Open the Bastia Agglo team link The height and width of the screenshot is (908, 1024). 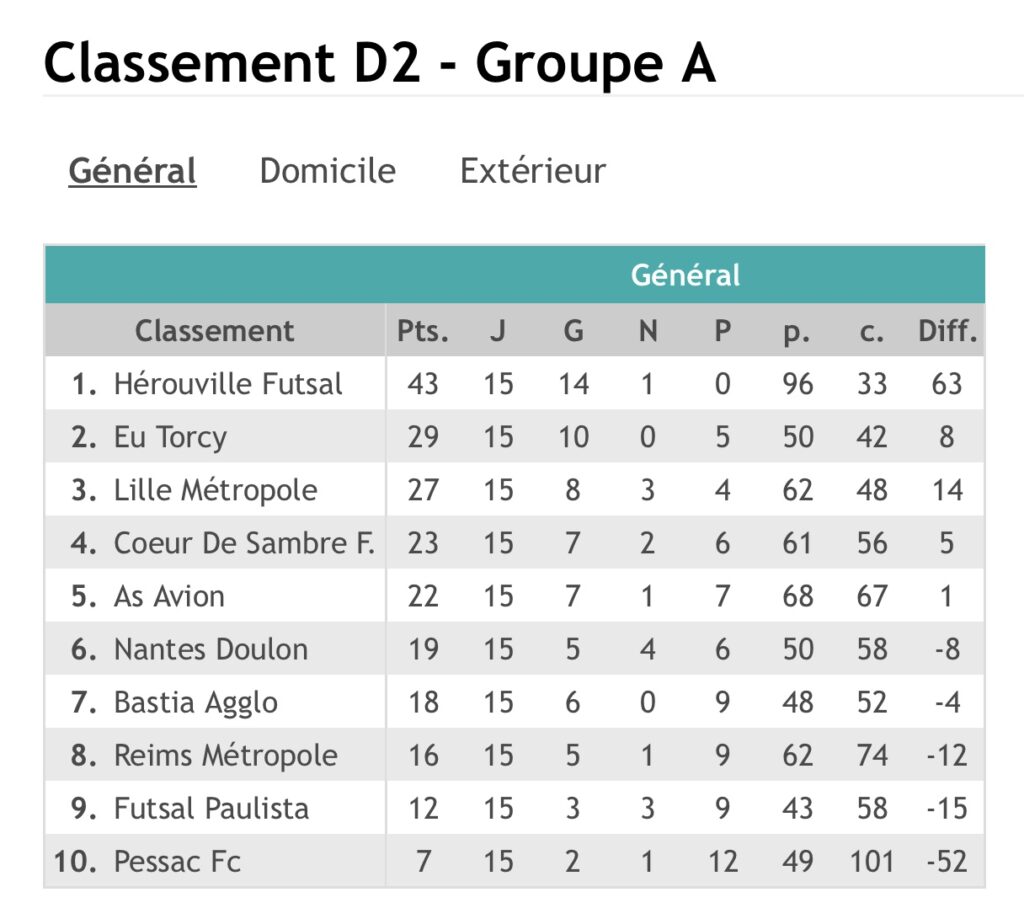(x=196, y=703)
